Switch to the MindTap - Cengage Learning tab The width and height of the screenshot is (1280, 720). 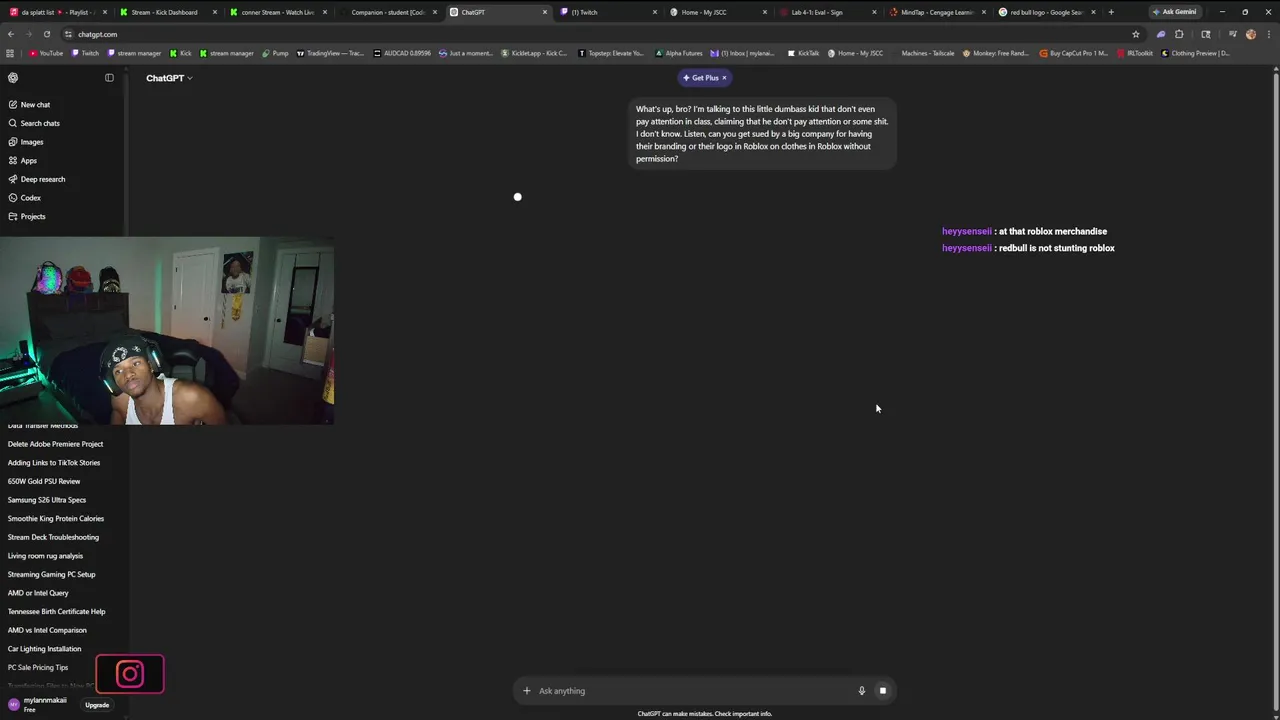[937, 12]
